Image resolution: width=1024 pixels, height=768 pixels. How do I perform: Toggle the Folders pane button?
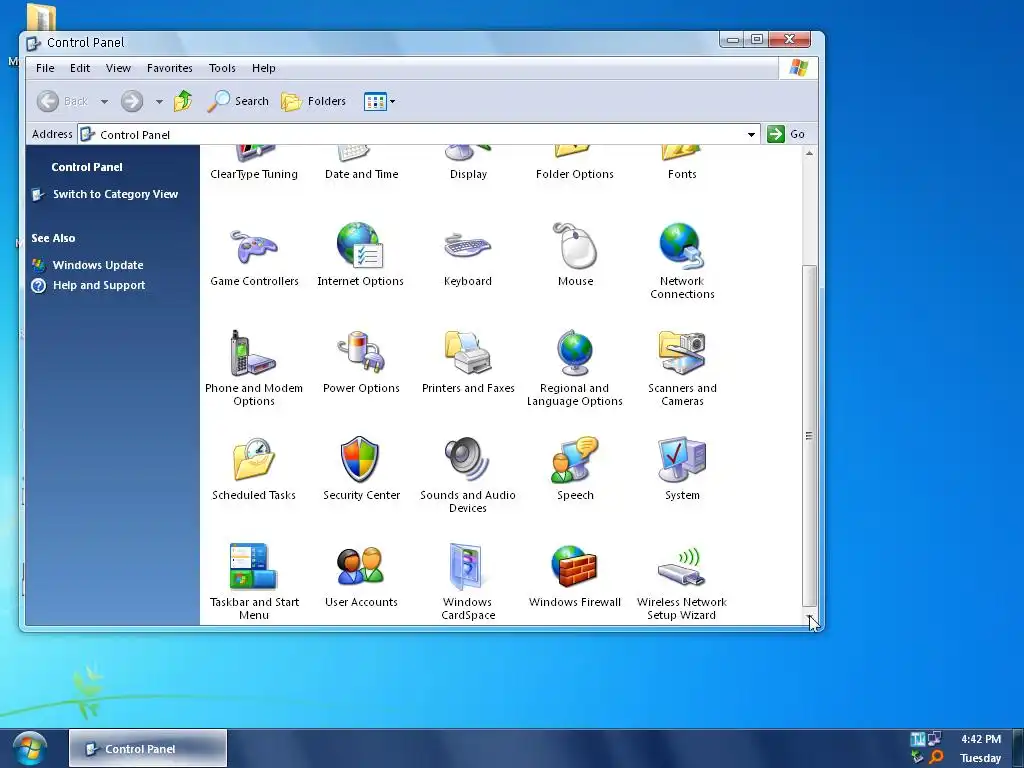[313, 101]
